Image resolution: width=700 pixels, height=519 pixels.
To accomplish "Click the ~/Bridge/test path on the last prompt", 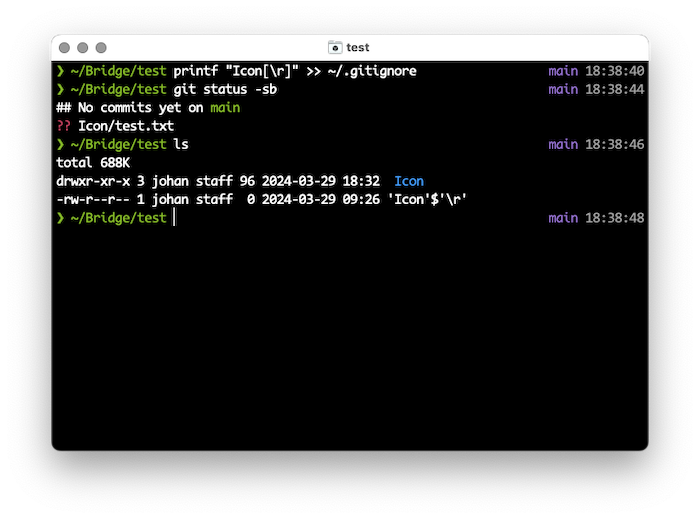I will coord(118,218).
